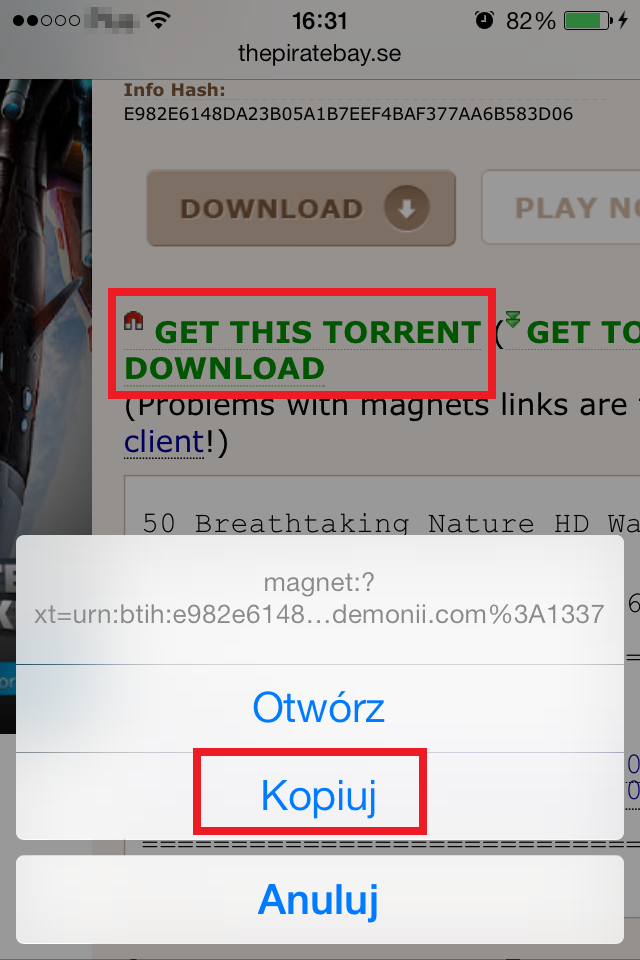Choose Otwórz in the action sheet

coord(320,708)
